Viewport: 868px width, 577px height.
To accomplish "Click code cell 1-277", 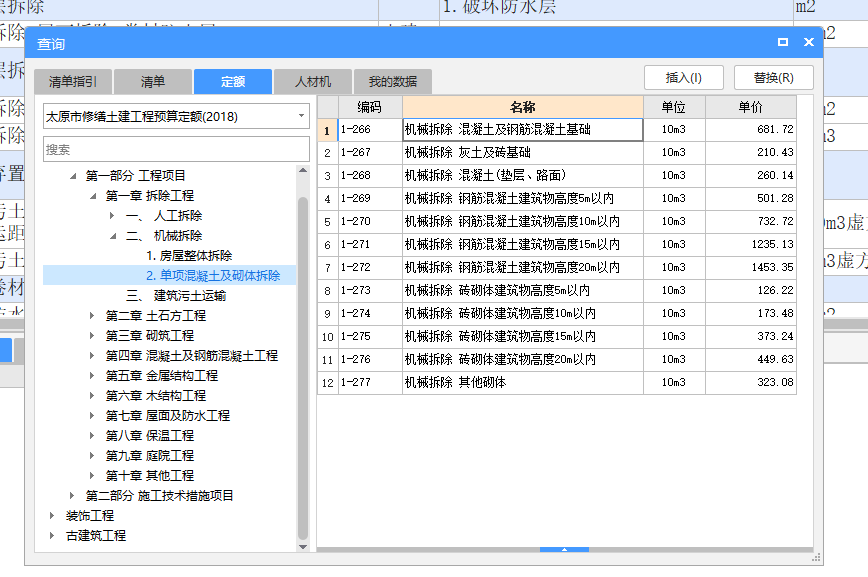I will 370,382.
